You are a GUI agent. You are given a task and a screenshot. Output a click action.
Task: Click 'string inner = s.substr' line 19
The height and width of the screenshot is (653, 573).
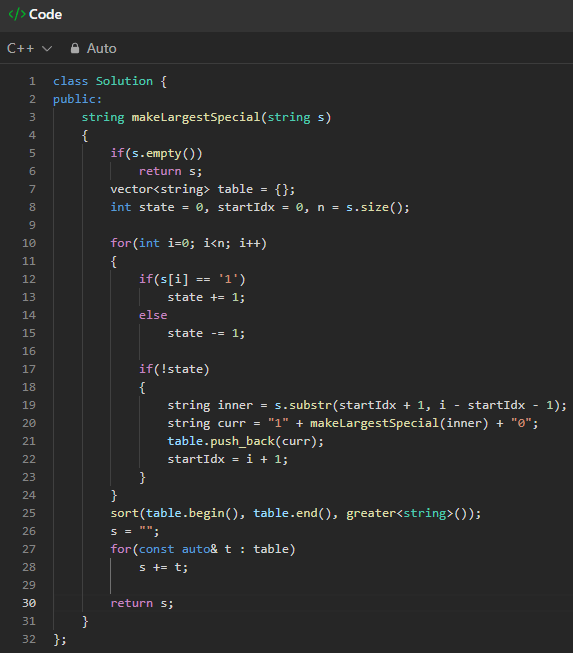tap(367, 405)
